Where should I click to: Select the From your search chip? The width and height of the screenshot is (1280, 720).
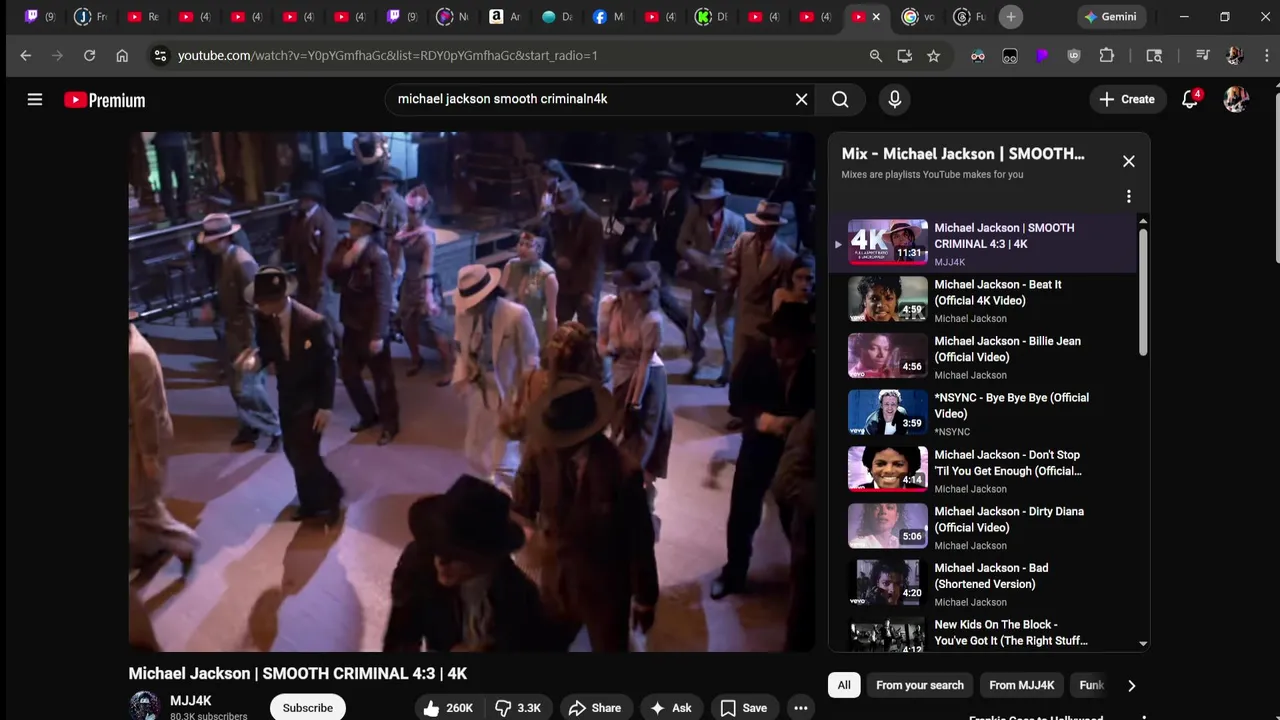pyautogui.click(x=920, y=685)
